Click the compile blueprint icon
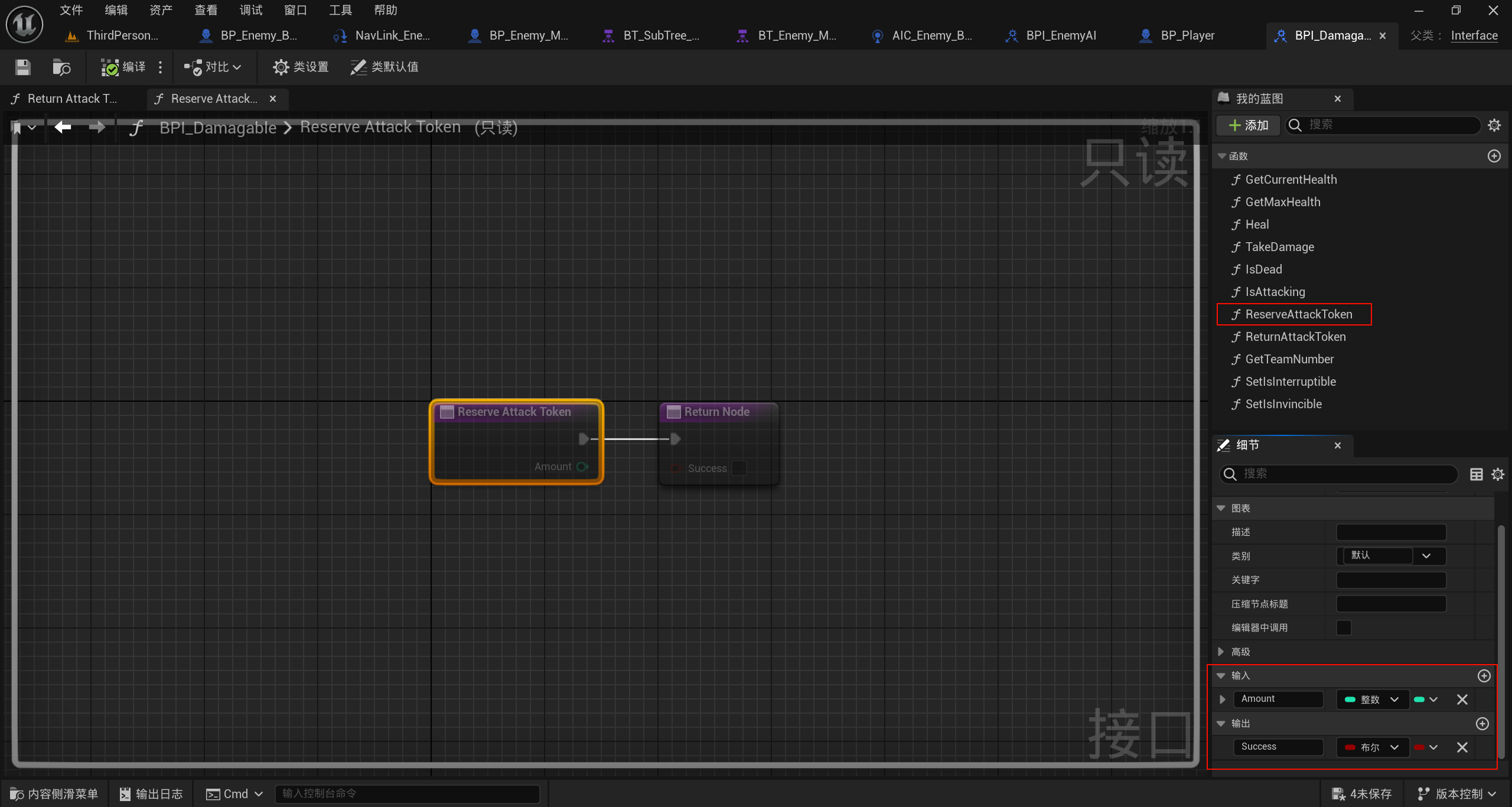The width and height of the screenshot is (1512, 807). coord(110,67)
